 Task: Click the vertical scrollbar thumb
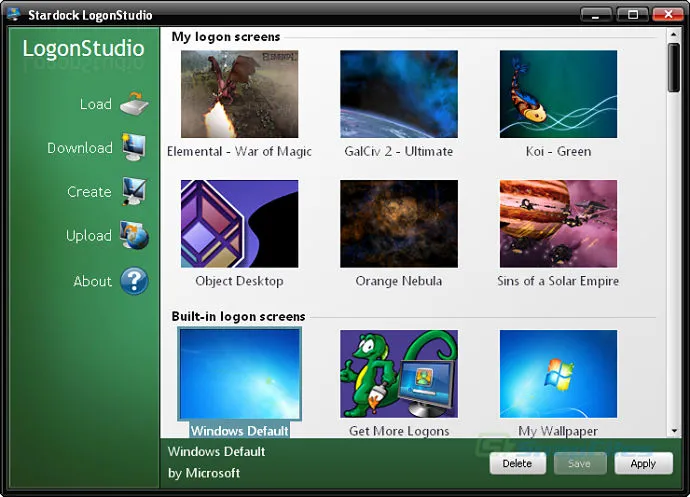673,67
